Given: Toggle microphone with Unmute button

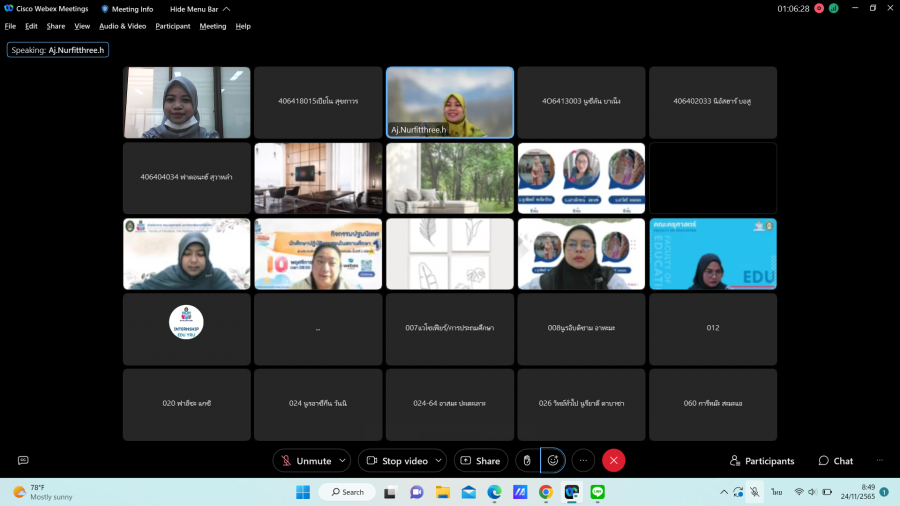Looking at the screenshot, I should tap(305, 461).
